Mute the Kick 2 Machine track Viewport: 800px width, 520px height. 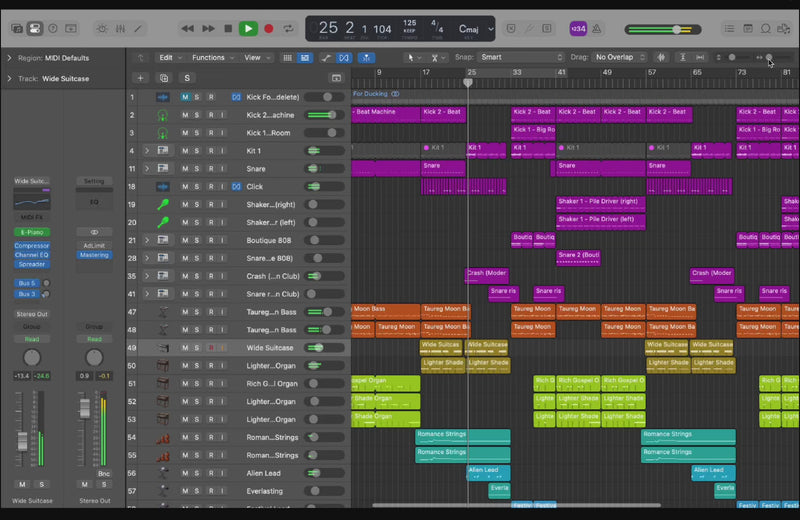pyautogui.click(x=185, y=115)
